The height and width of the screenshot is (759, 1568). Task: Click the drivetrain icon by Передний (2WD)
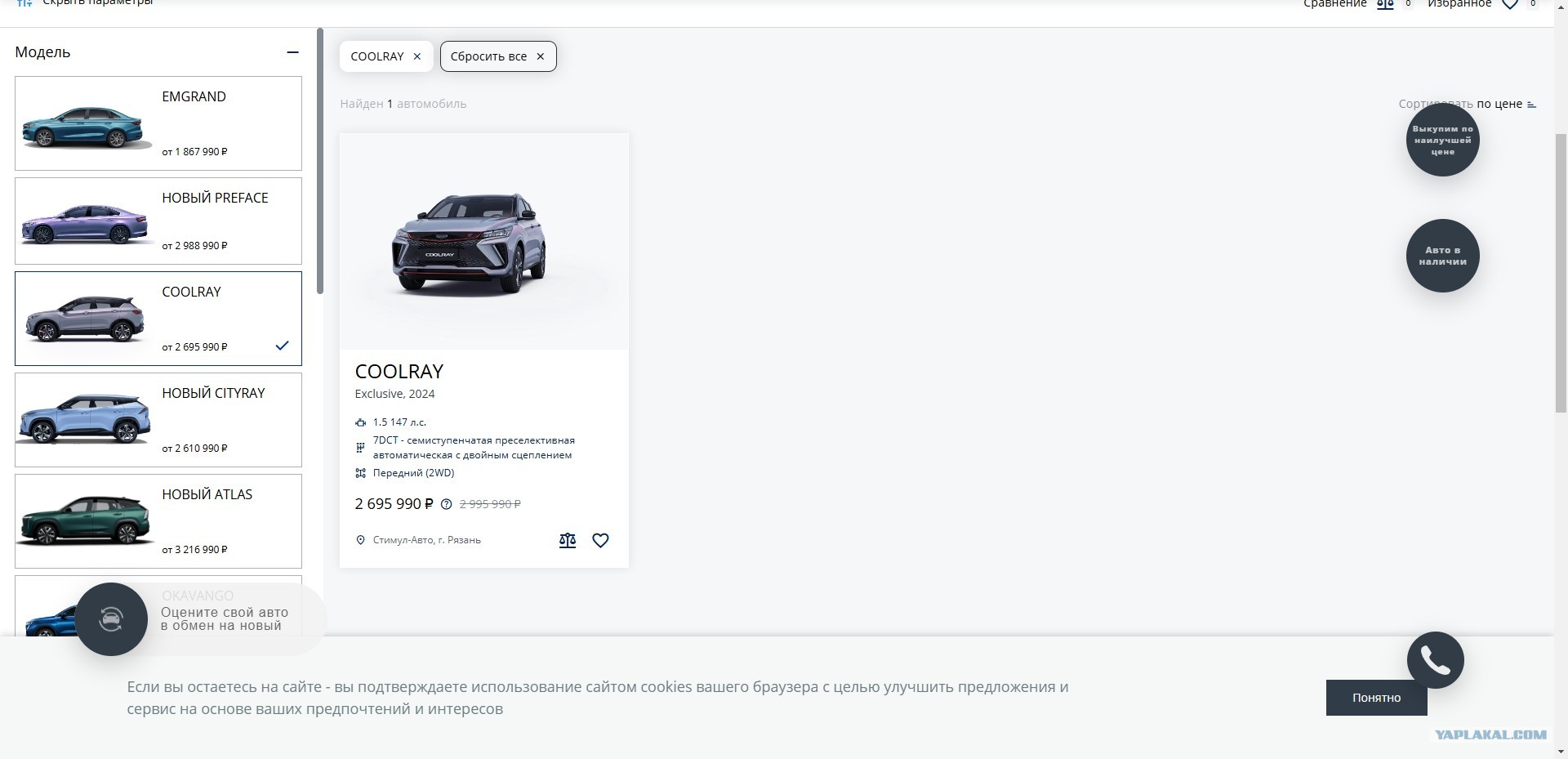360,473
